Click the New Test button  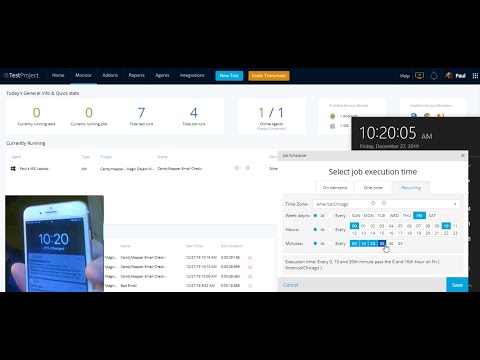point(229,76)
